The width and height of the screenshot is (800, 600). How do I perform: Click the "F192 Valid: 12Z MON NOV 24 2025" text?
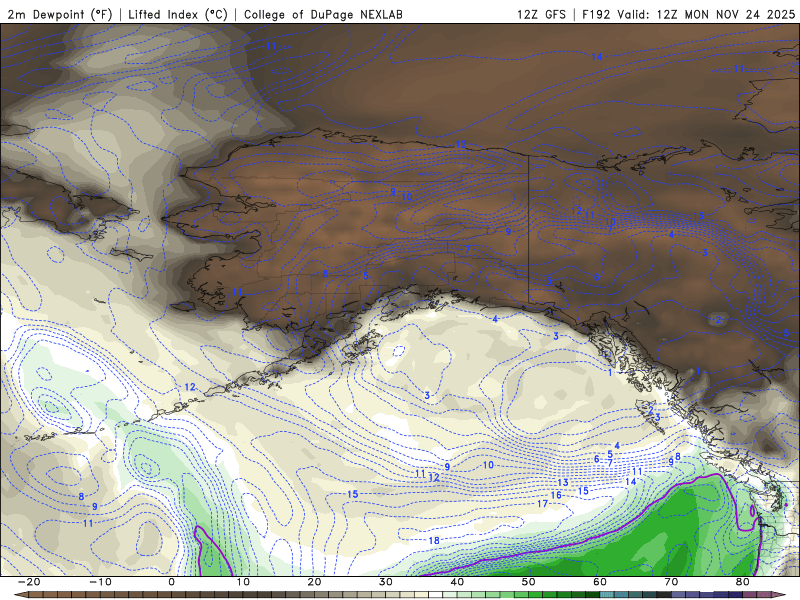(x=689, y=14)
